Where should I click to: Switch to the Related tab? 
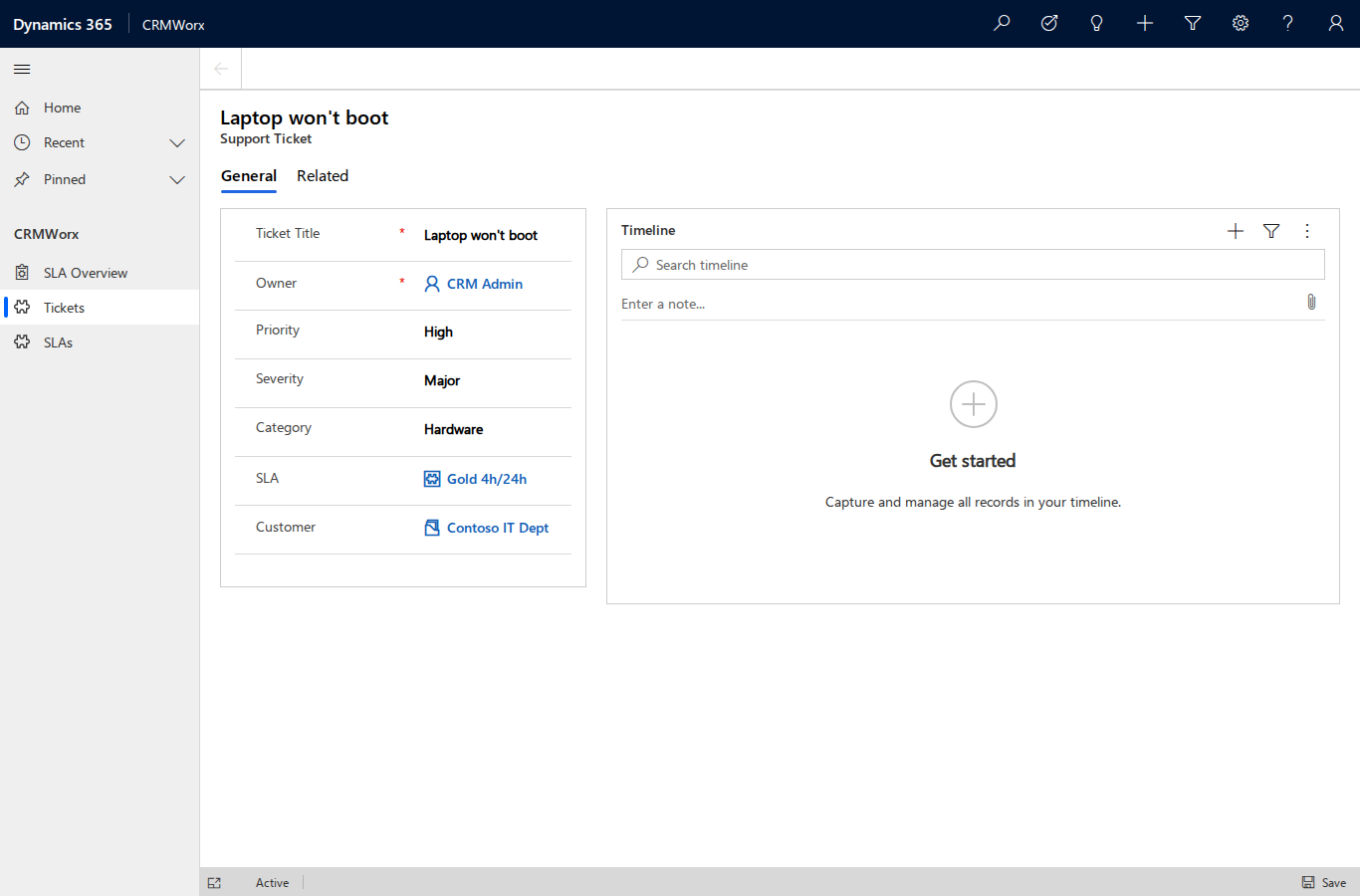tap(323, 176)
